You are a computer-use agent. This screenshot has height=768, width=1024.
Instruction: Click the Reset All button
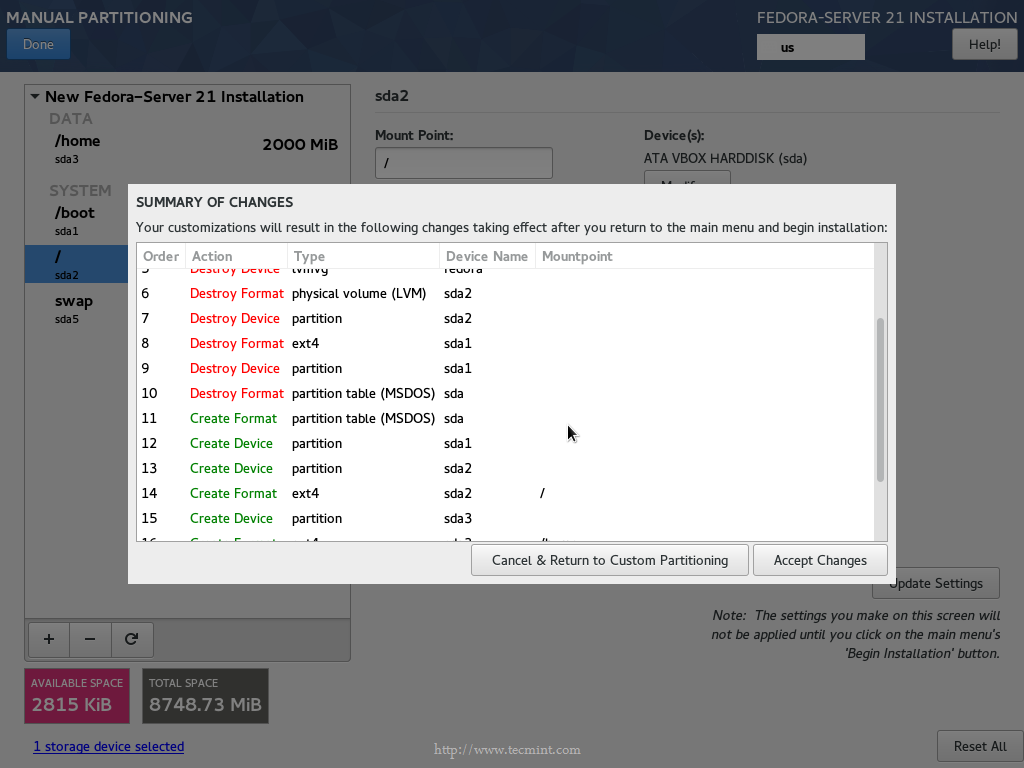coord(980,746)
